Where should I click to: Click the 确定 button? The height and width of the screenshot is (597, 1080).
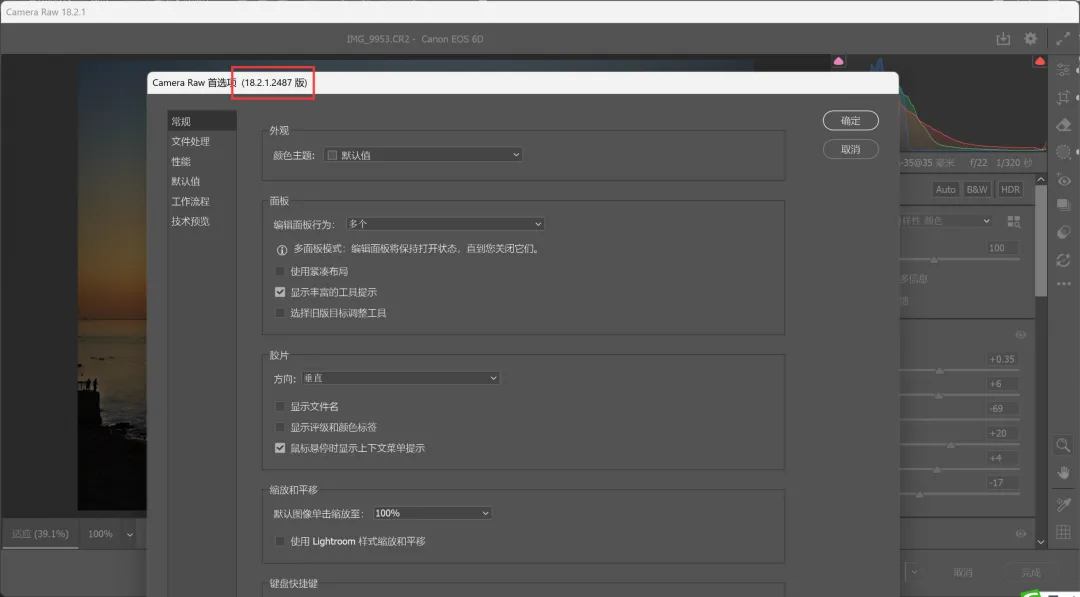click(851, 121)
